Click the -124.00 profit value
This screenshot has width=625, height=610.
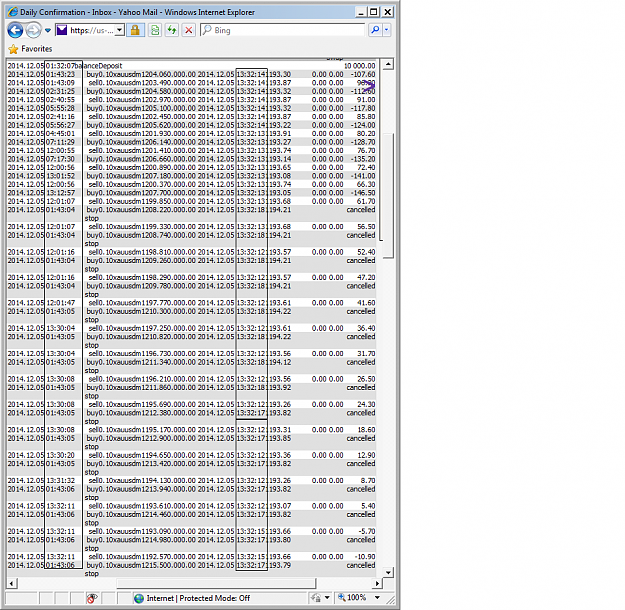pyautogui.click(x=363, y=125)
